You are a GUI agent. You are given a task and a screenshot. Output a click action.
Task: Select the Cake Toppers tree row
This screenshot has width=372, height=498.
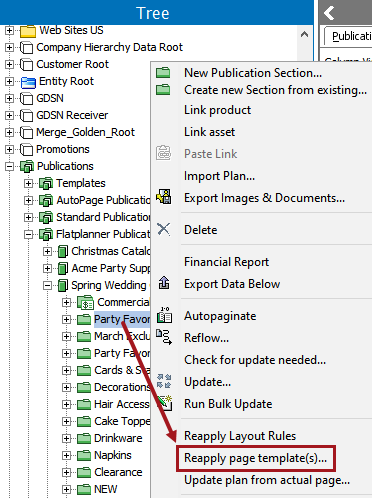tap(122, 421)
